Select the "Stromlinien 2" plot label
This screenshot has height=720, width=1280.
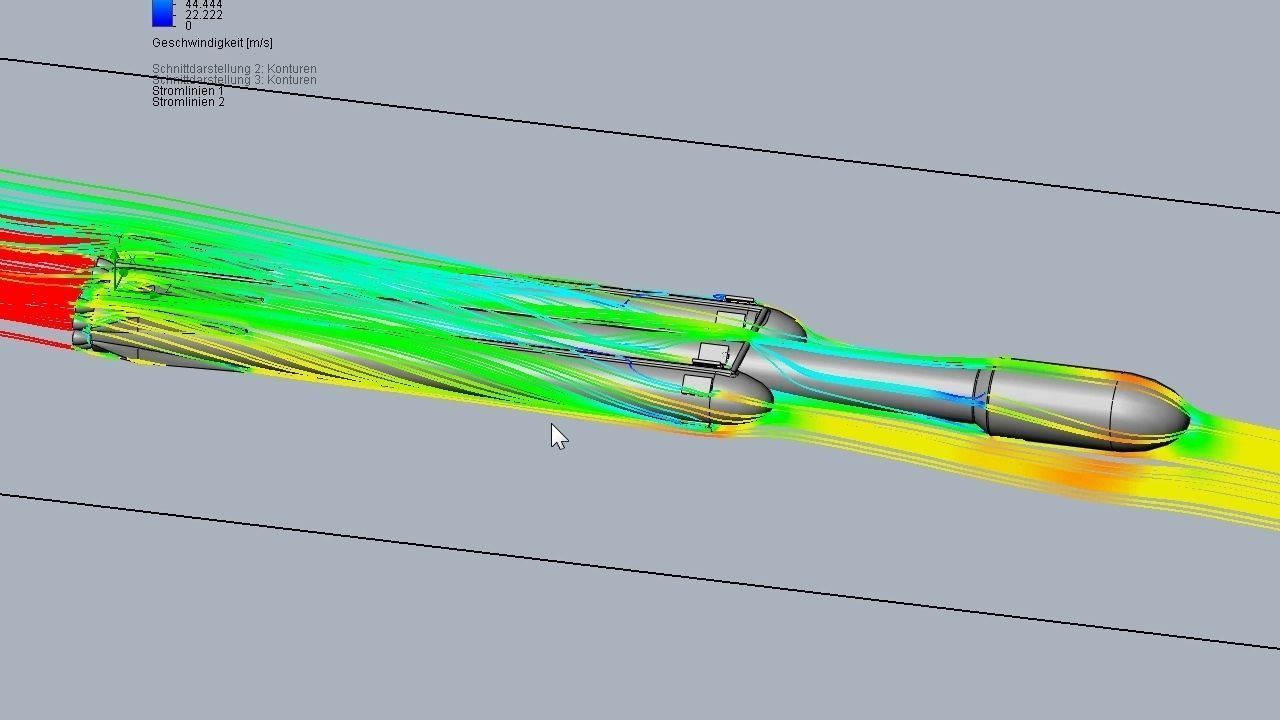click(188, 102)
